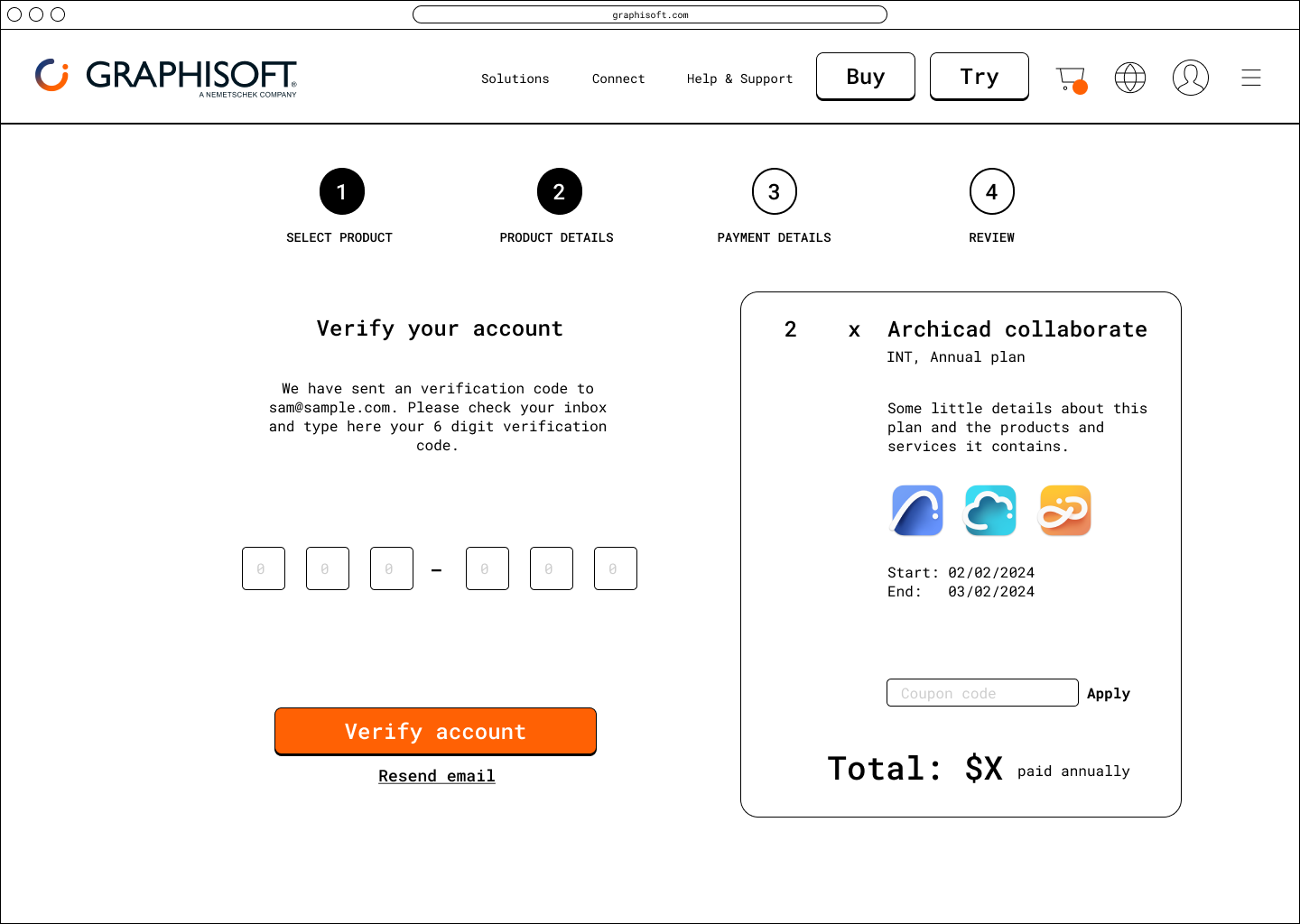Click the first verification digit box

pyautogui.click(x=264, y=568)
